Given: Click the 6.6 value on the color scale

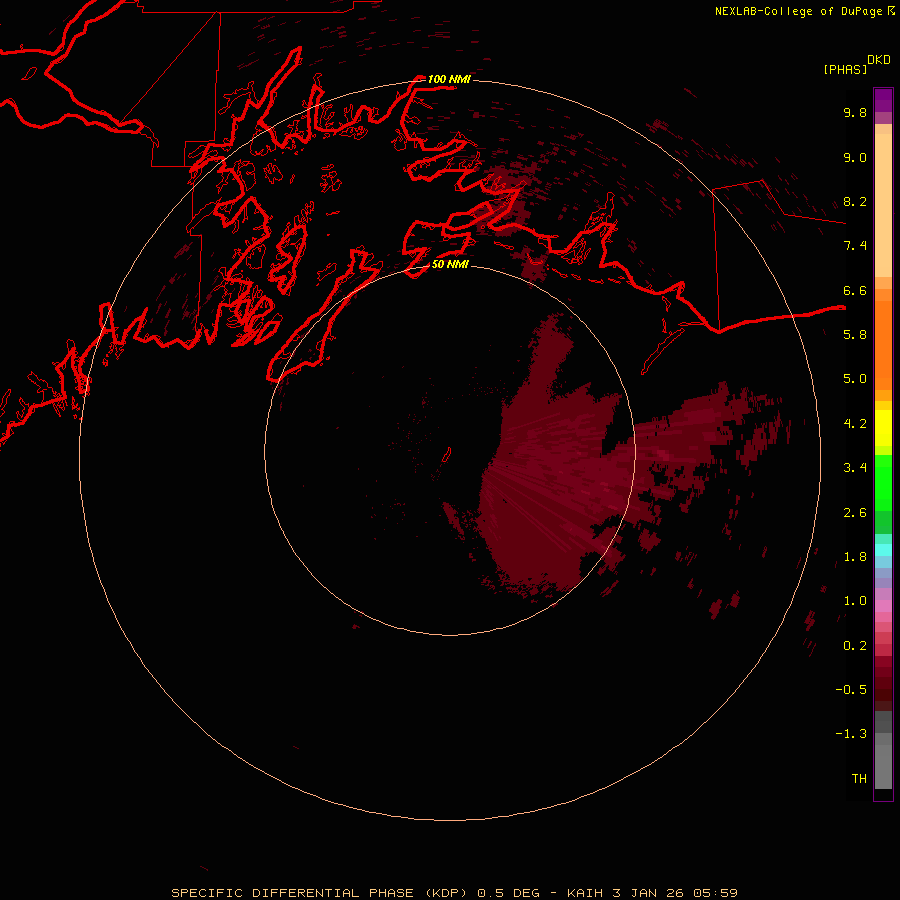Looking at the screenshot, I should click(x=855, y=290).
